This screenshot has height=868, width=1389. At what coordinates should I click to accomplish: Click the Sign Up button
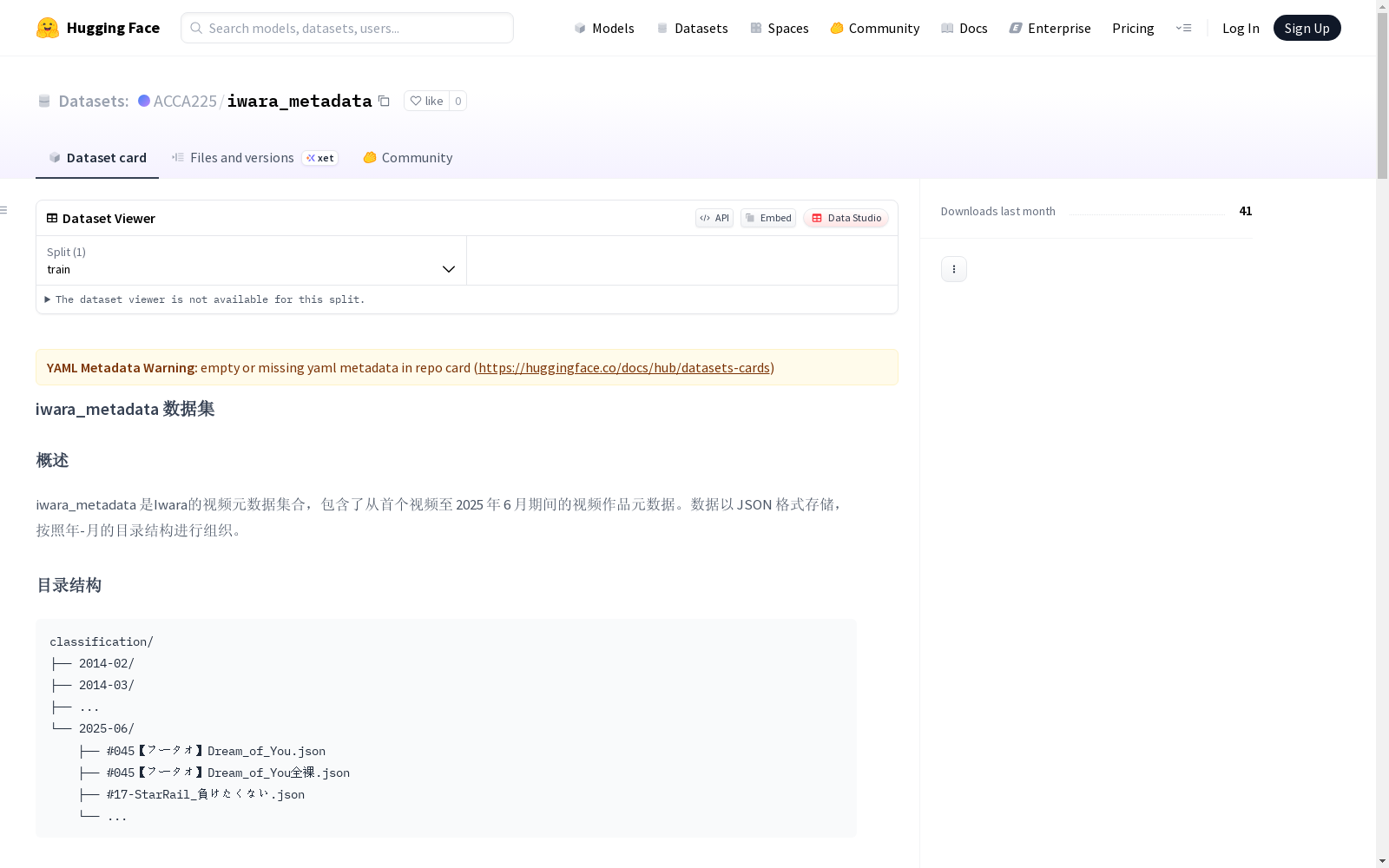[1307, 28]
